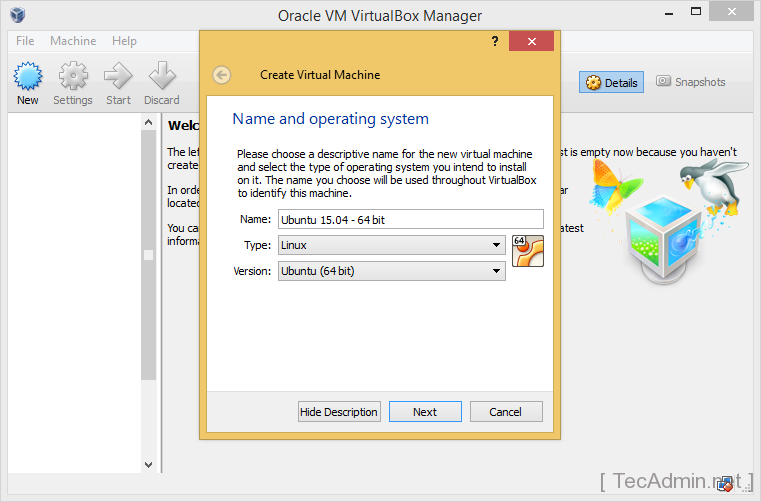Open the Help menu
This screenshot has width=761, height=502.
(124, 41)
